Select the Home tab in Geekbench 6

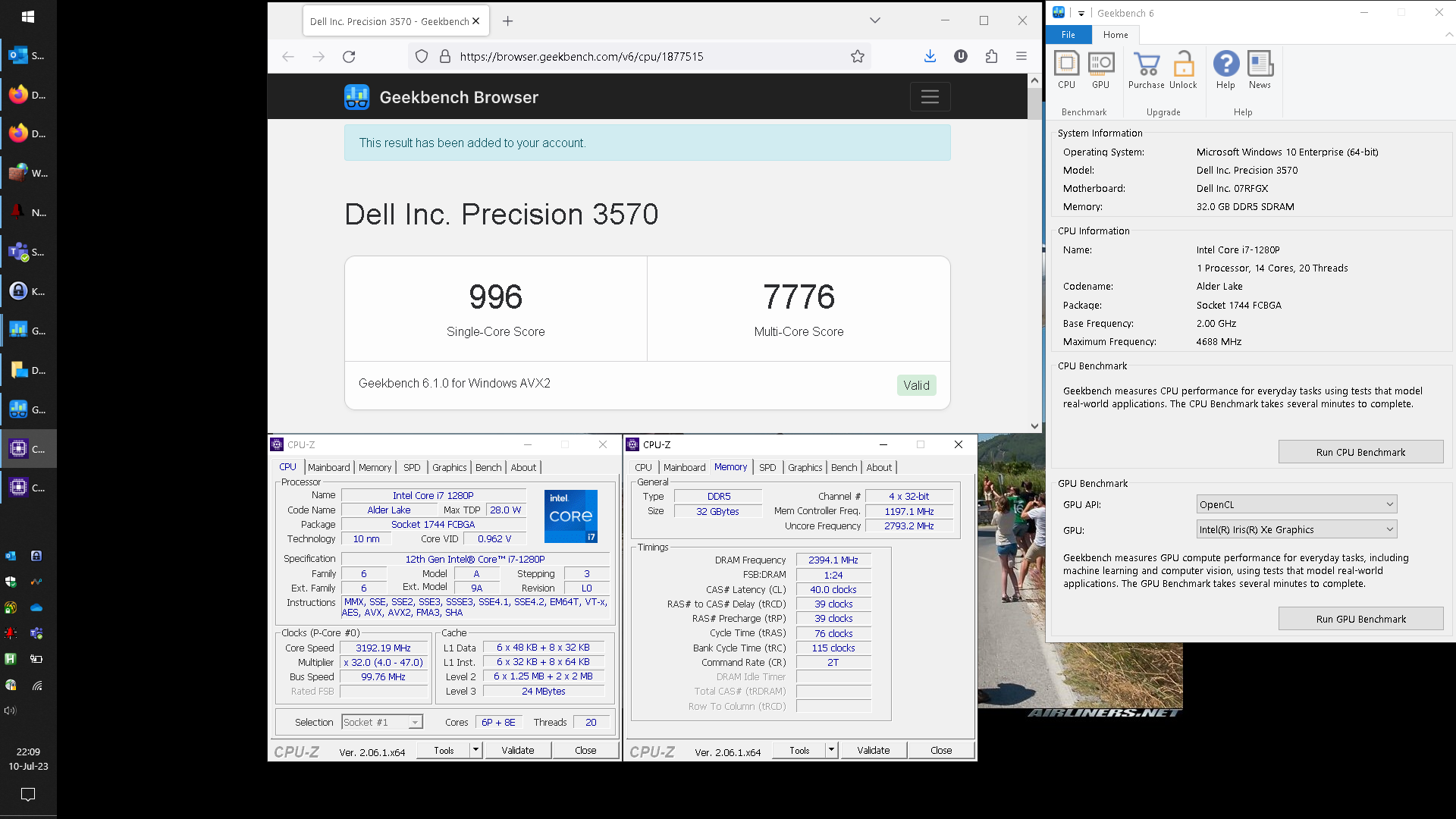(x=1115, y=34)
